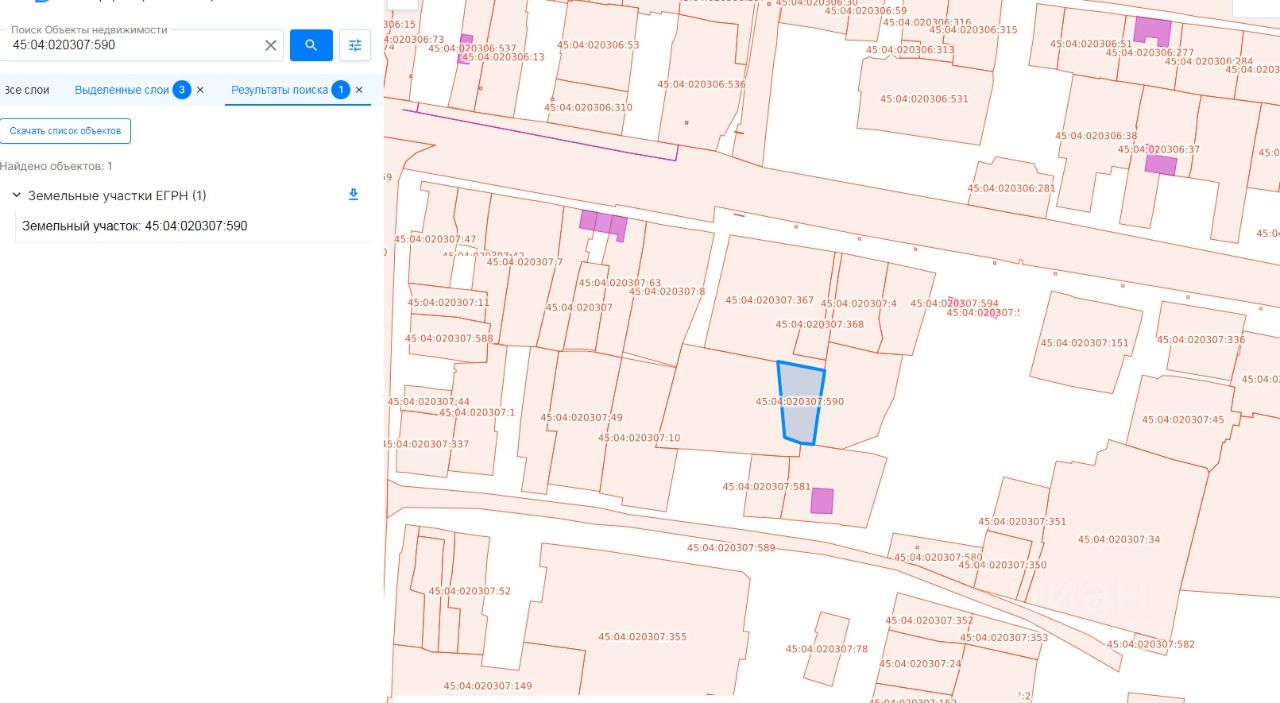1280x703 pixels.
Task: Click parcel label 45:04:020307:78
Action: tap(827, 649)
